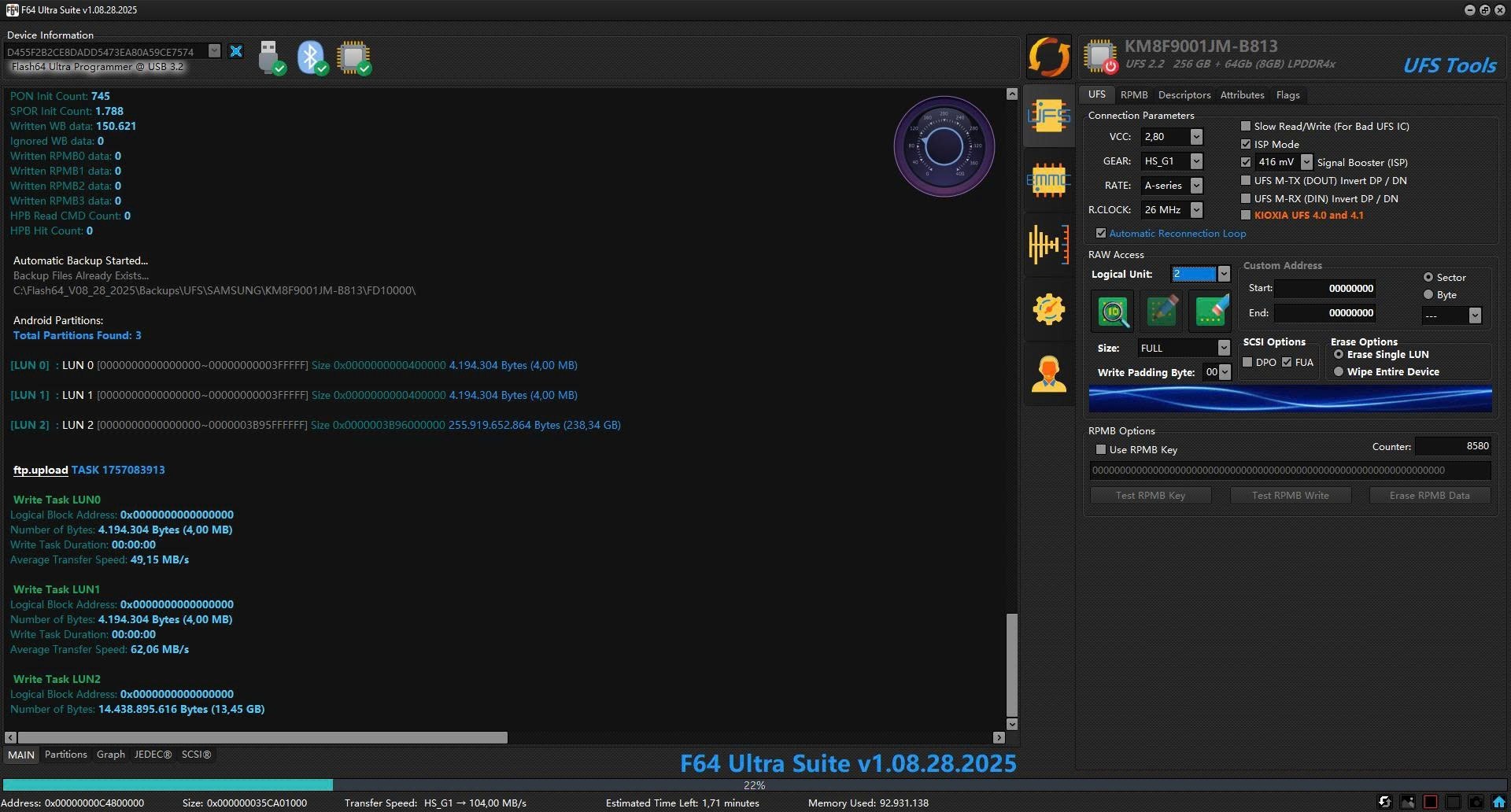Screen dimensions: 1511x812
Task: Open the Size dropdown showing FULL
Action: coord(1224,348)
